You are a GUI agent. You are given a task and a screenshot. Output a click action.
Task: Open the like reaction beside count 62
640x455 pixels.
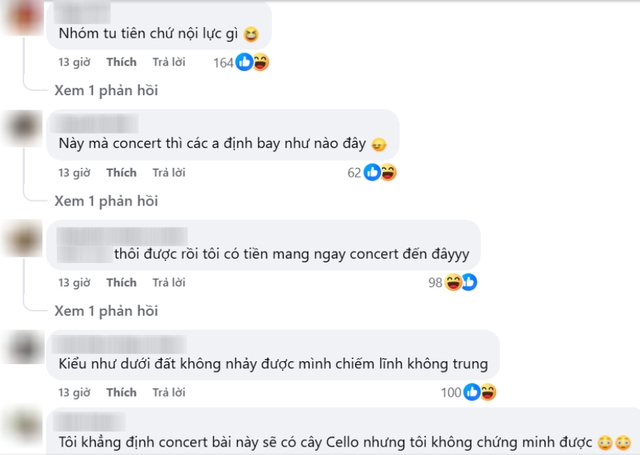372,172
